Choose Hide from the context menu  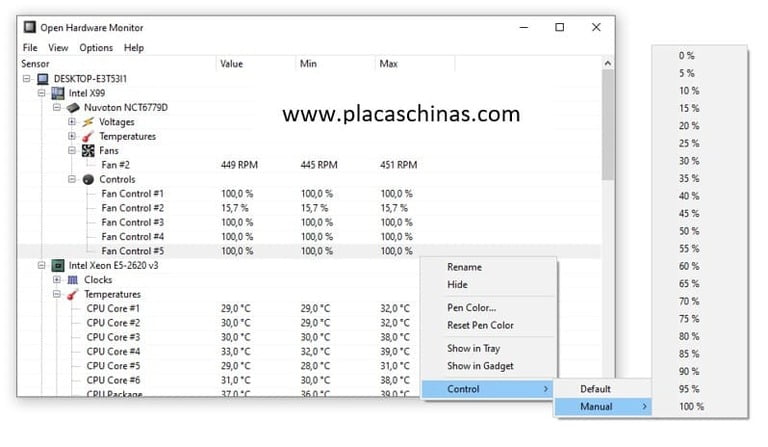489,284
